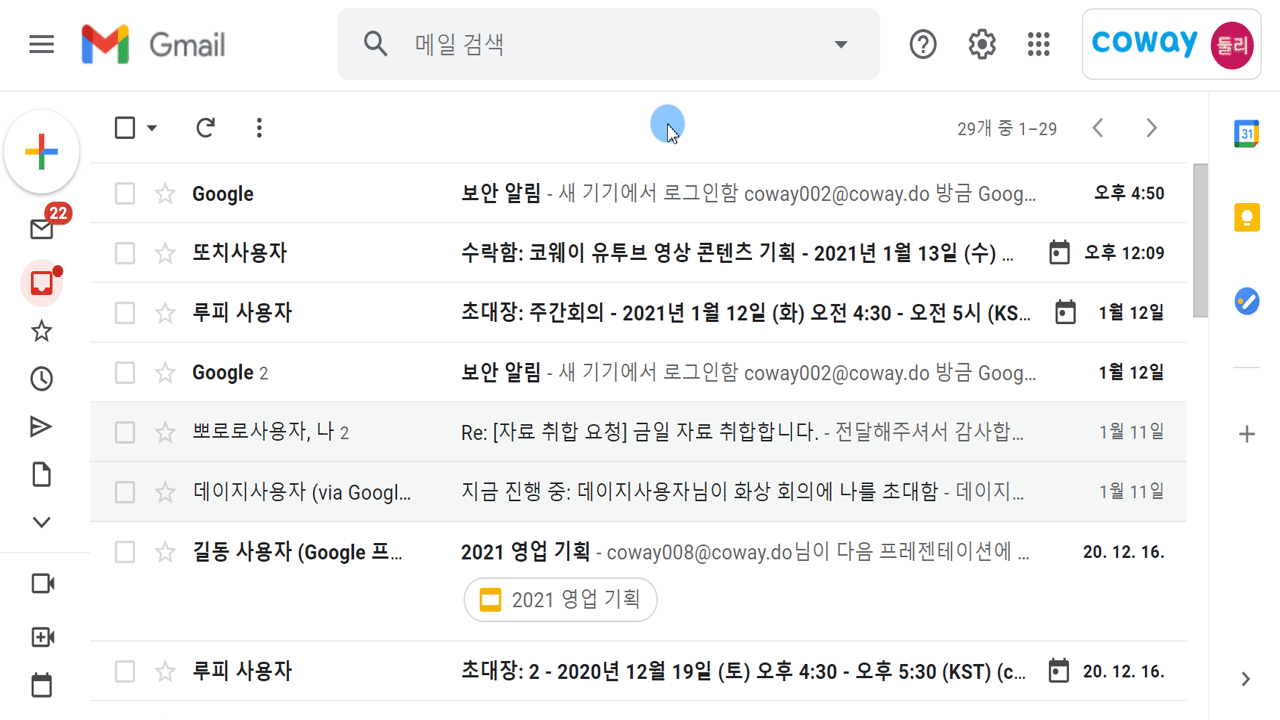Viewport: 1280px width, 720px height.
Task: Open email Re: [자료 취합 요청]
Action: pyautogui.click(x=638, y=432)
